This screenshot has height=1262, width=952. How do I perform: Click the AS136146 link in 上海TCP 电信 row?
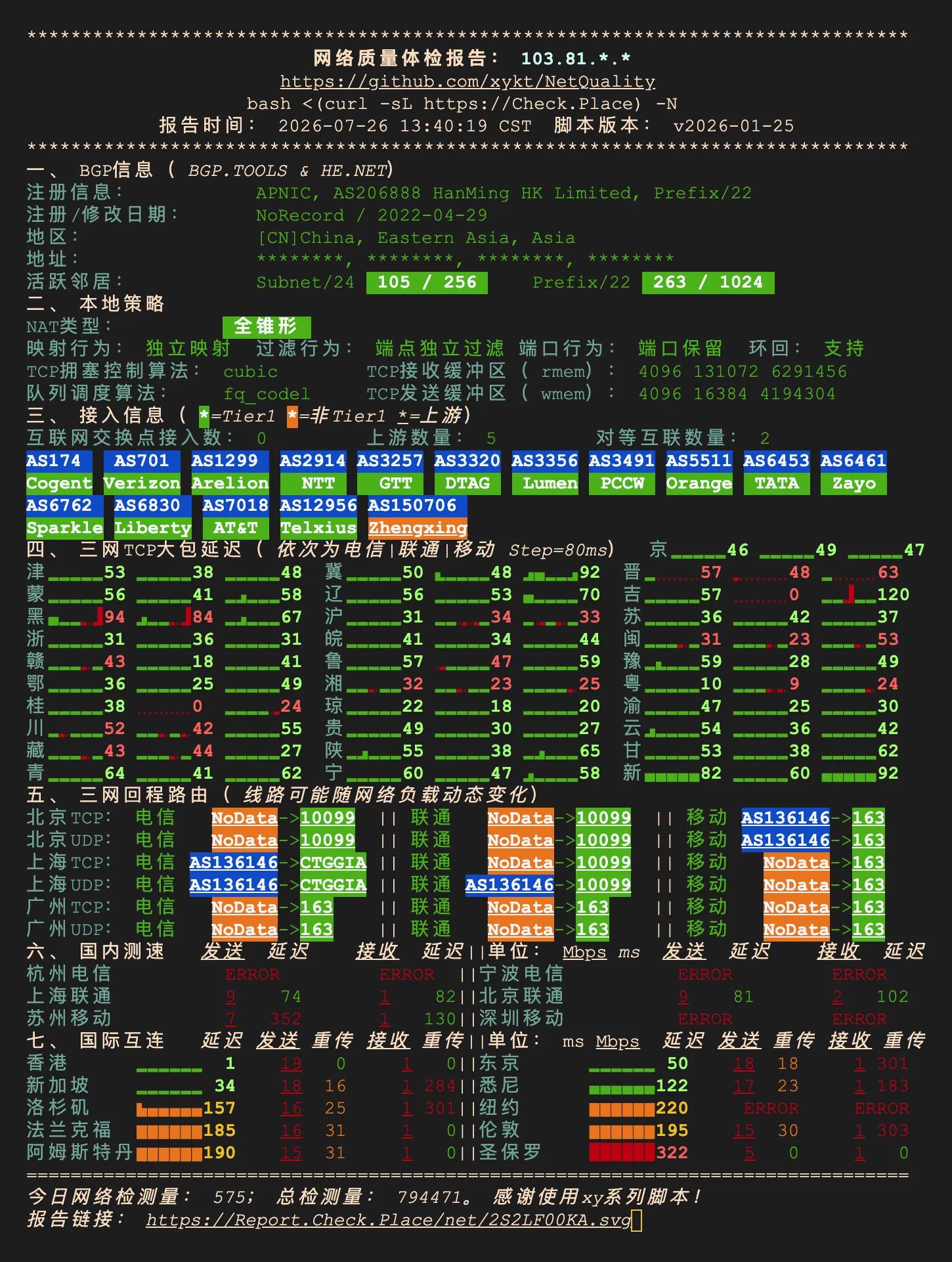click(234, 862)
